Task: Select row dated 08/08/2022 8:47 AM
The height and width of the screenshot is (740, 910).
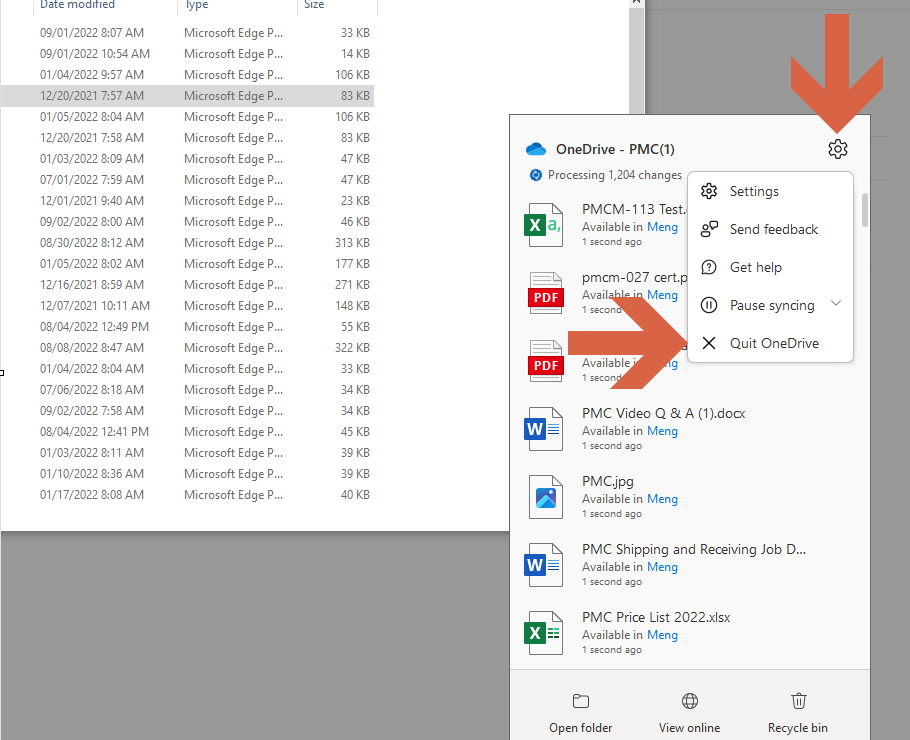Action: click(187, 348)
